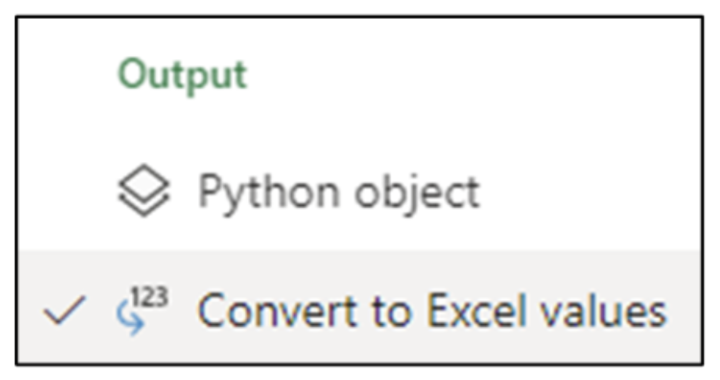Click the blue curved arrow with 123

pos(141,310)
